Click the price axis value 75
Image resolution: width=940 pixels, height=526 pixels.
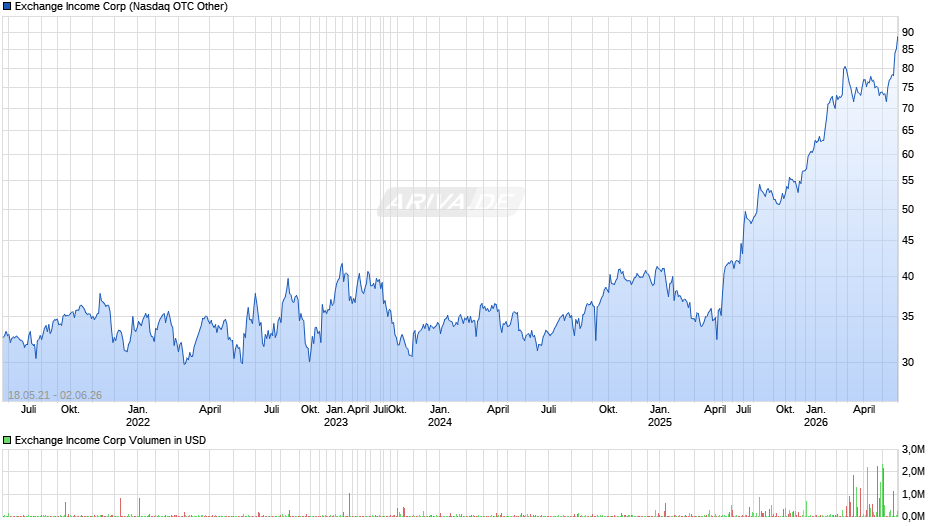908,88
